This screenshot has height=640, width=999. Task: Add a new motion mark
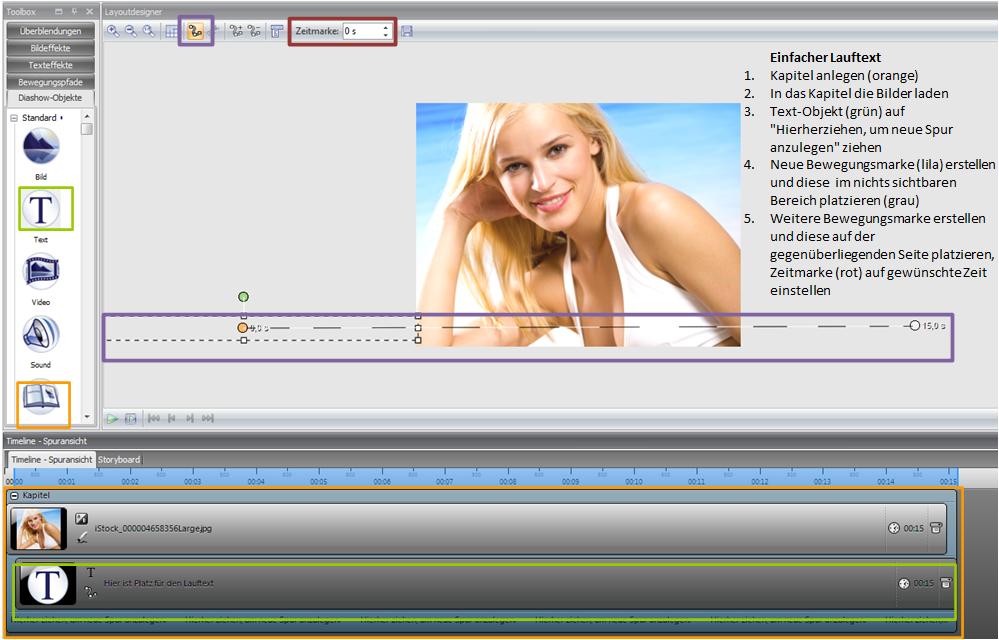[237, 31]
